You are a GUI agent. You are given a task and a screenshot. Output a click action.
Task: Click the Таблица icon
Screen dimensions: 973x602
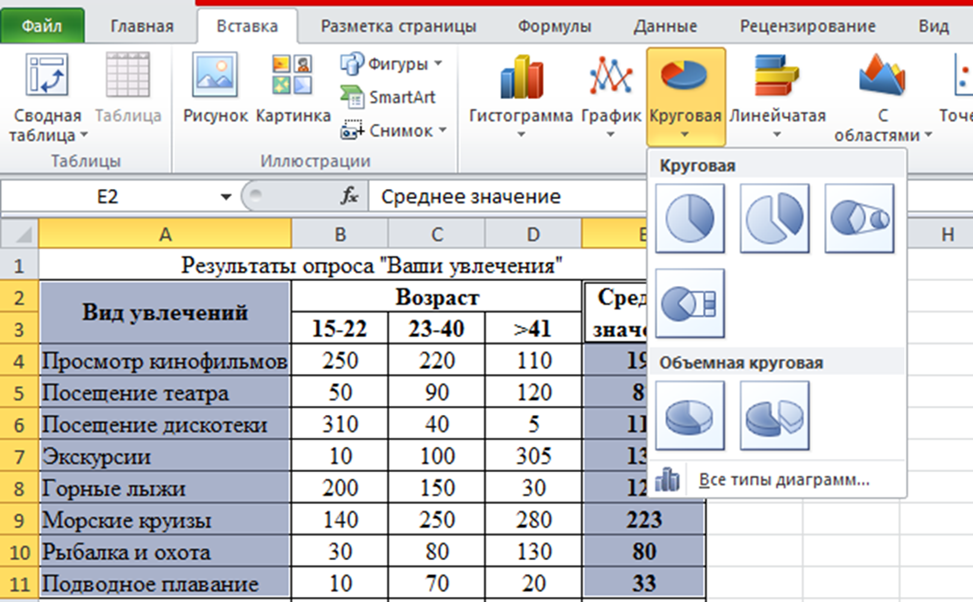[x=128, y=89]
